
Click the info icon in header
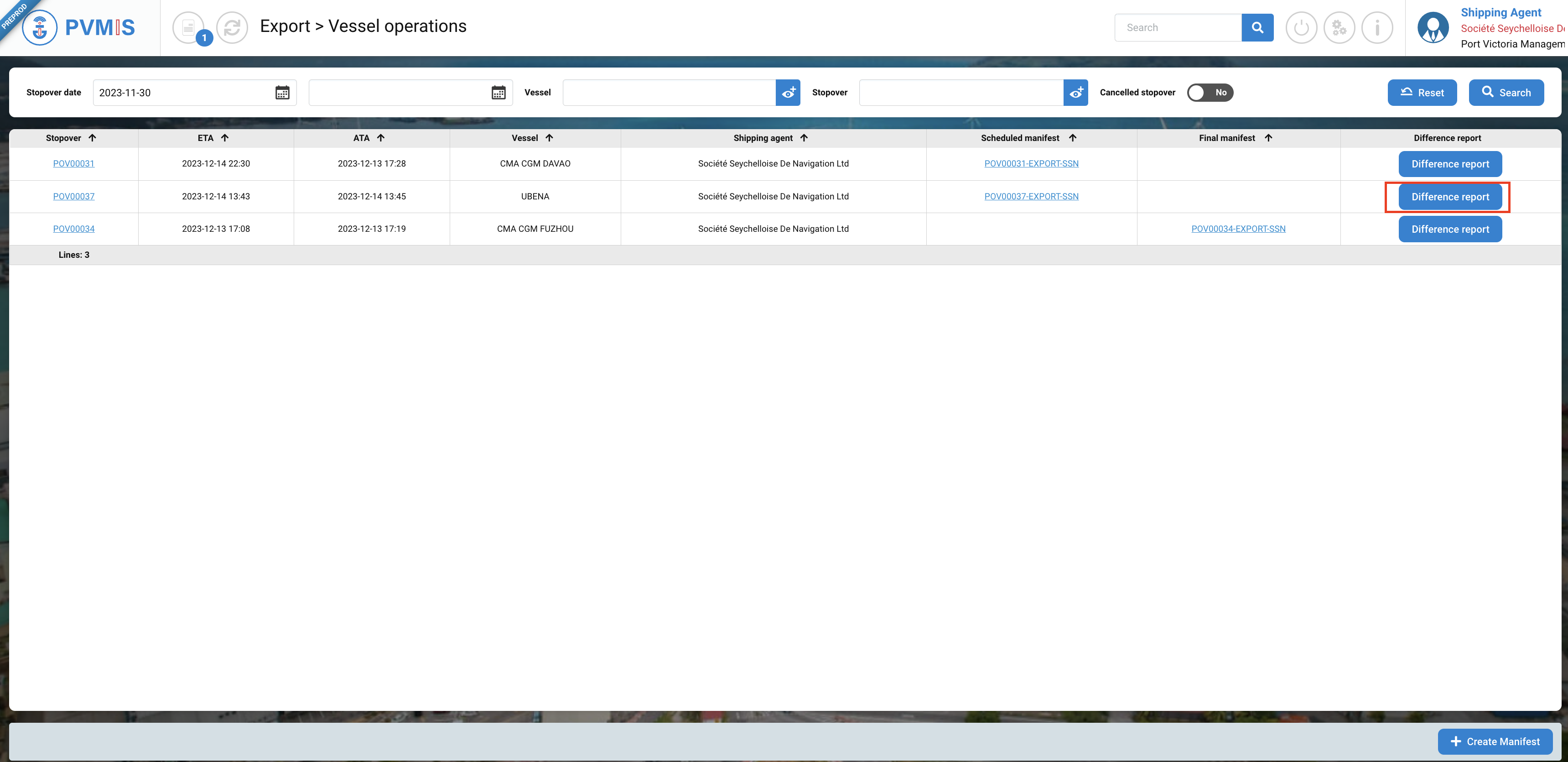coord(1377,27)
